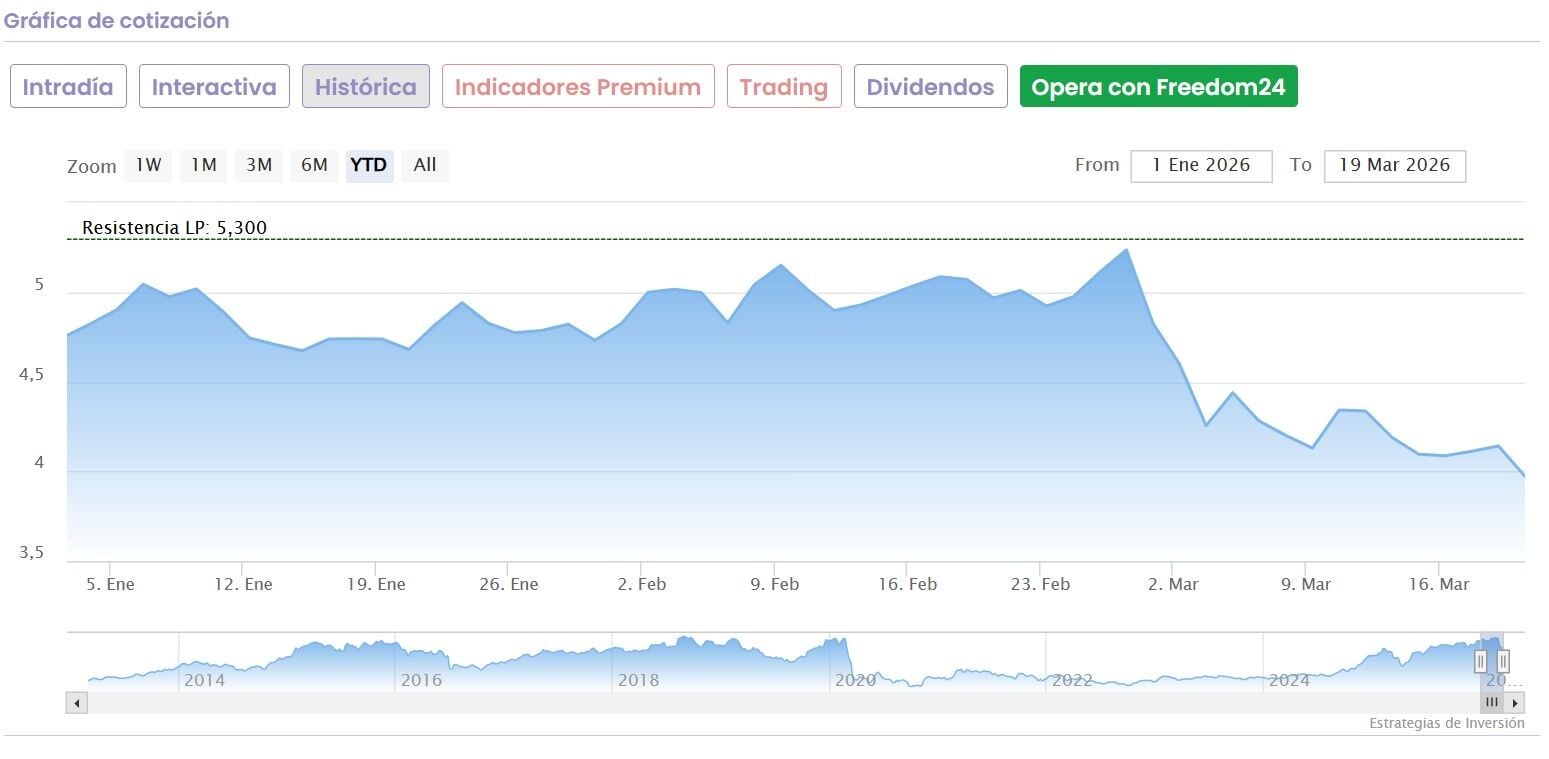This screenshot has height=759, width=1549.
Task: Click Opera con Freedom24 button
Action: coord(1158,87)
